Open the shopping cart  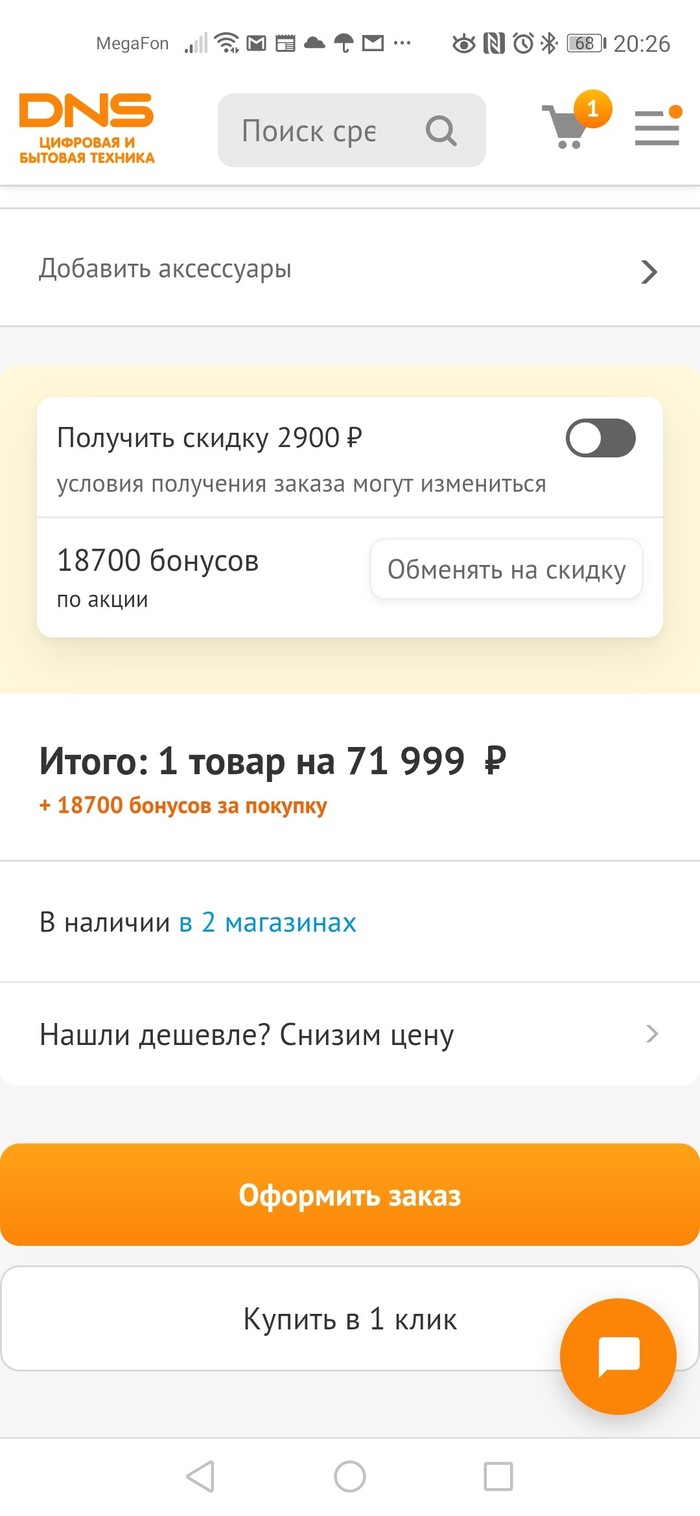click(x=565, y=128)
